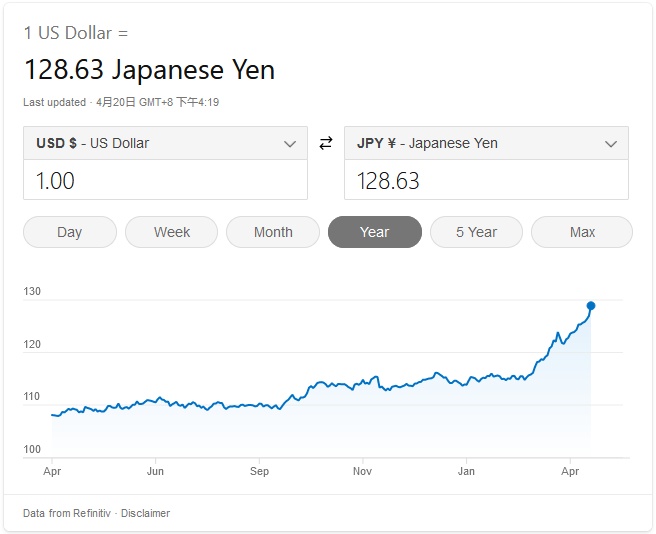Click the chart line near Sep

point(260,405)
